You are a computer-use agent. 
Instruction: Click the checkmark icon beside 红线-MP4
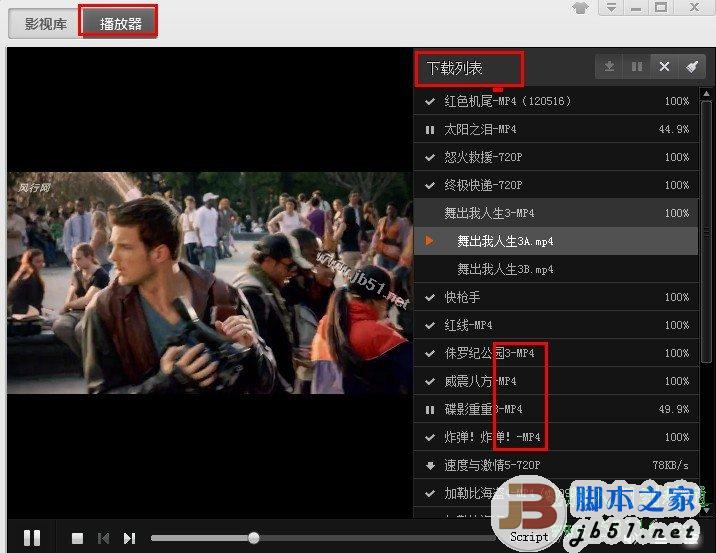[430, 326]
